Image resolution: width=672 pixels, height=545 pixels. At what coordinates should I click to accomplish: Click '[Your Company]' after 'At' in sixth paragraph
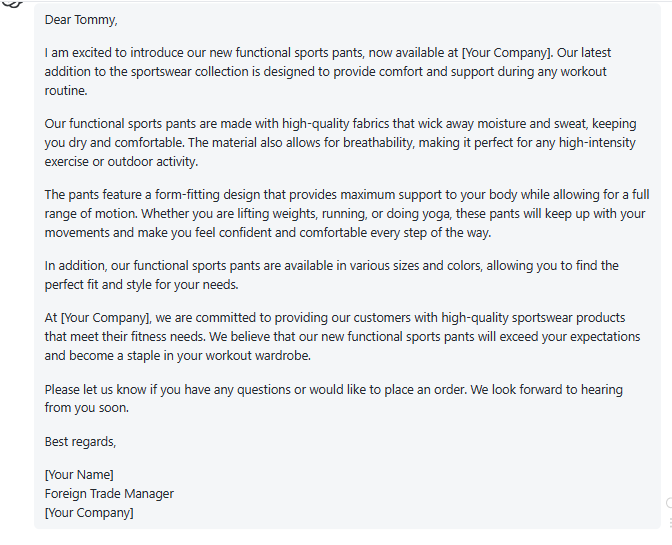click(x=106, y=317)
